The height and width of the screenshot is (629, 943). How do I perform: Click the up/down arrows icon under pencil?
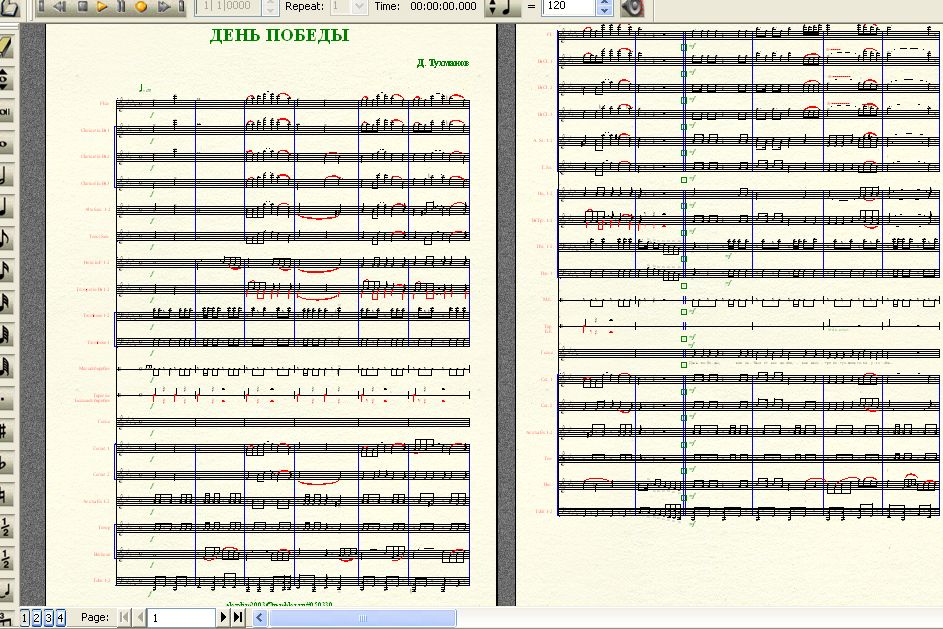5,79
